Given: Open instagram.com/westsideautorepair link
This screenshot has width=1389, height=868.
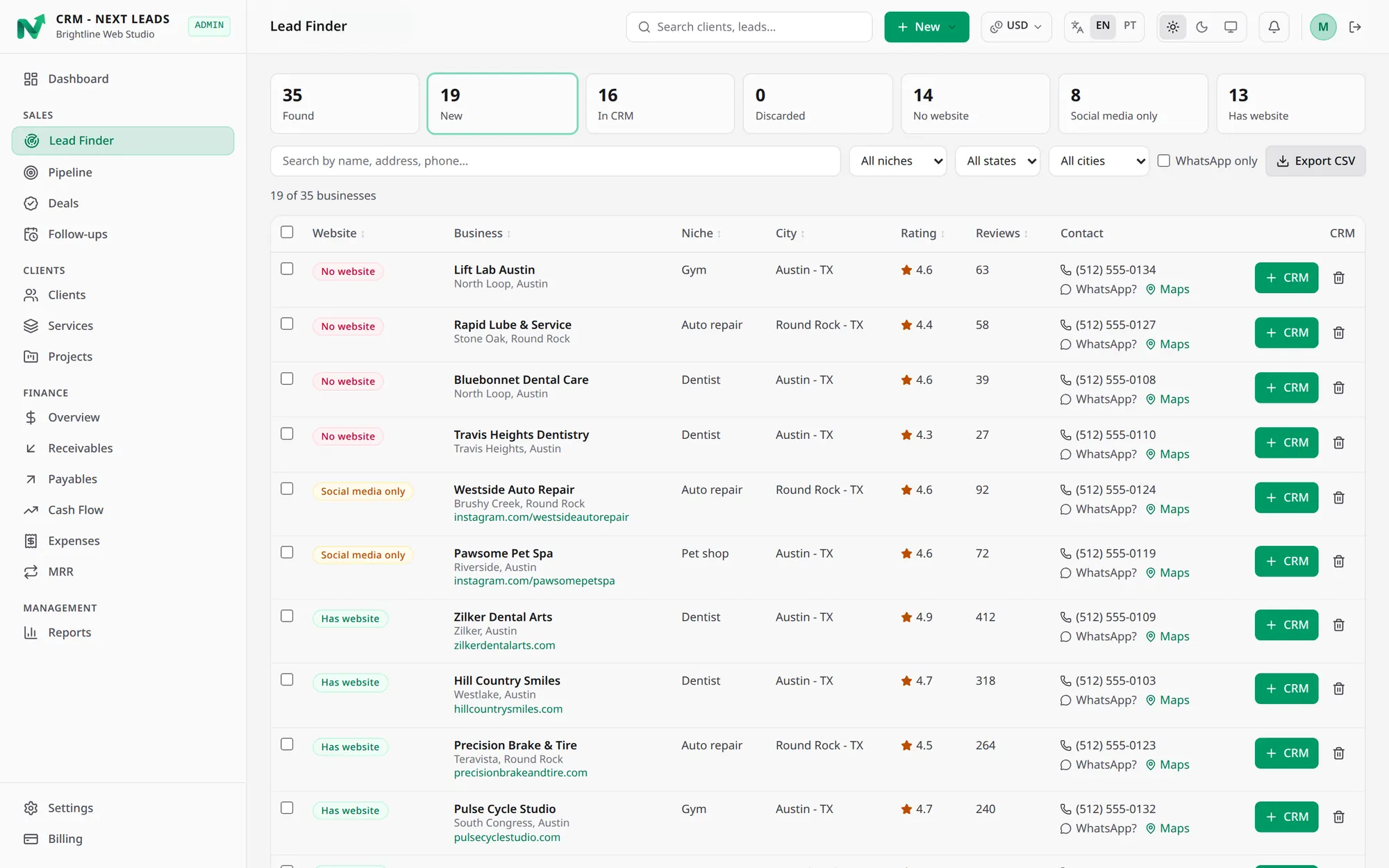Looking at the screenshot, I should coord(541,517).
